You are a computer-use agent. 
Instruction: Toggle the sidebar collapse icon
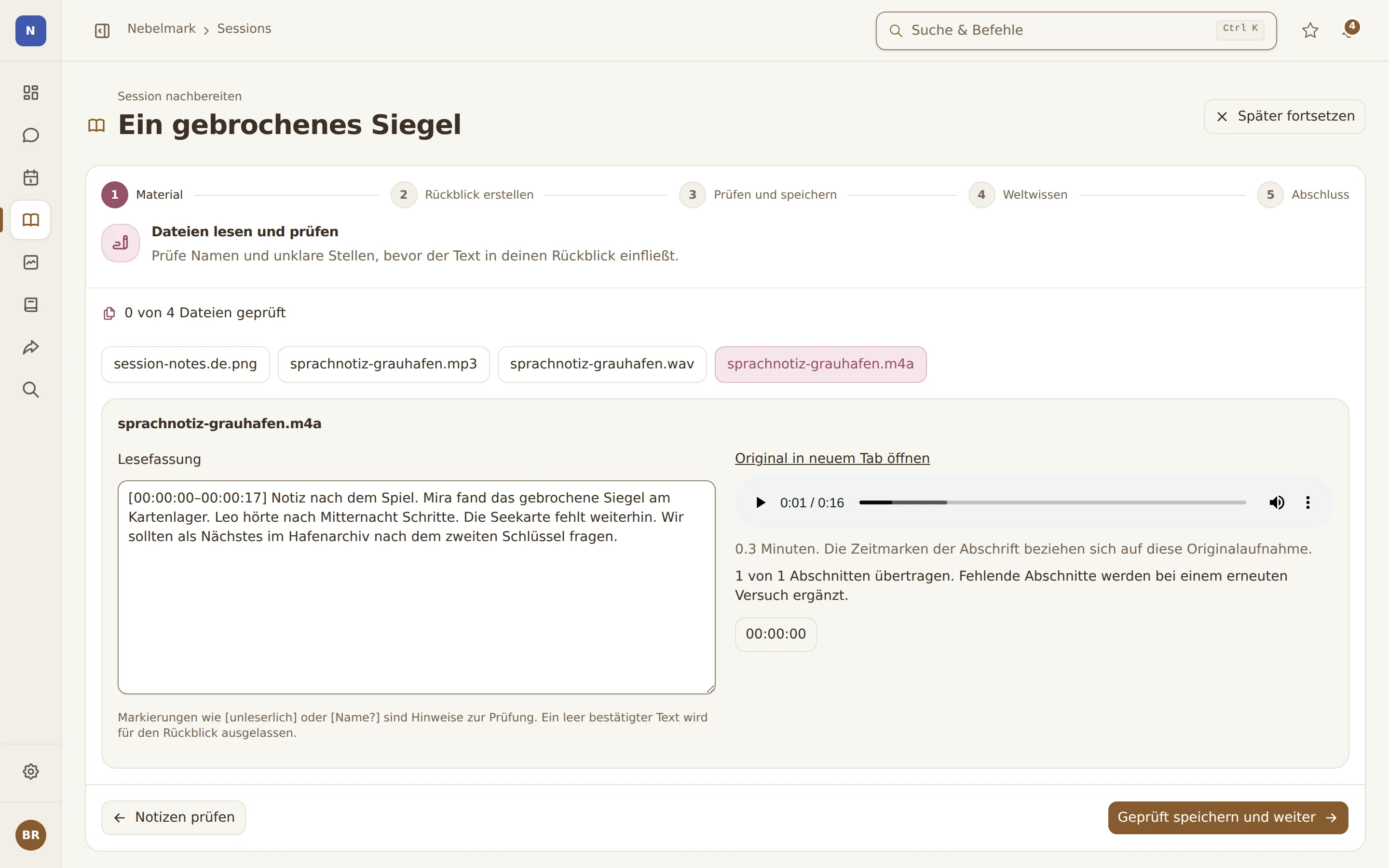[102, 30]
